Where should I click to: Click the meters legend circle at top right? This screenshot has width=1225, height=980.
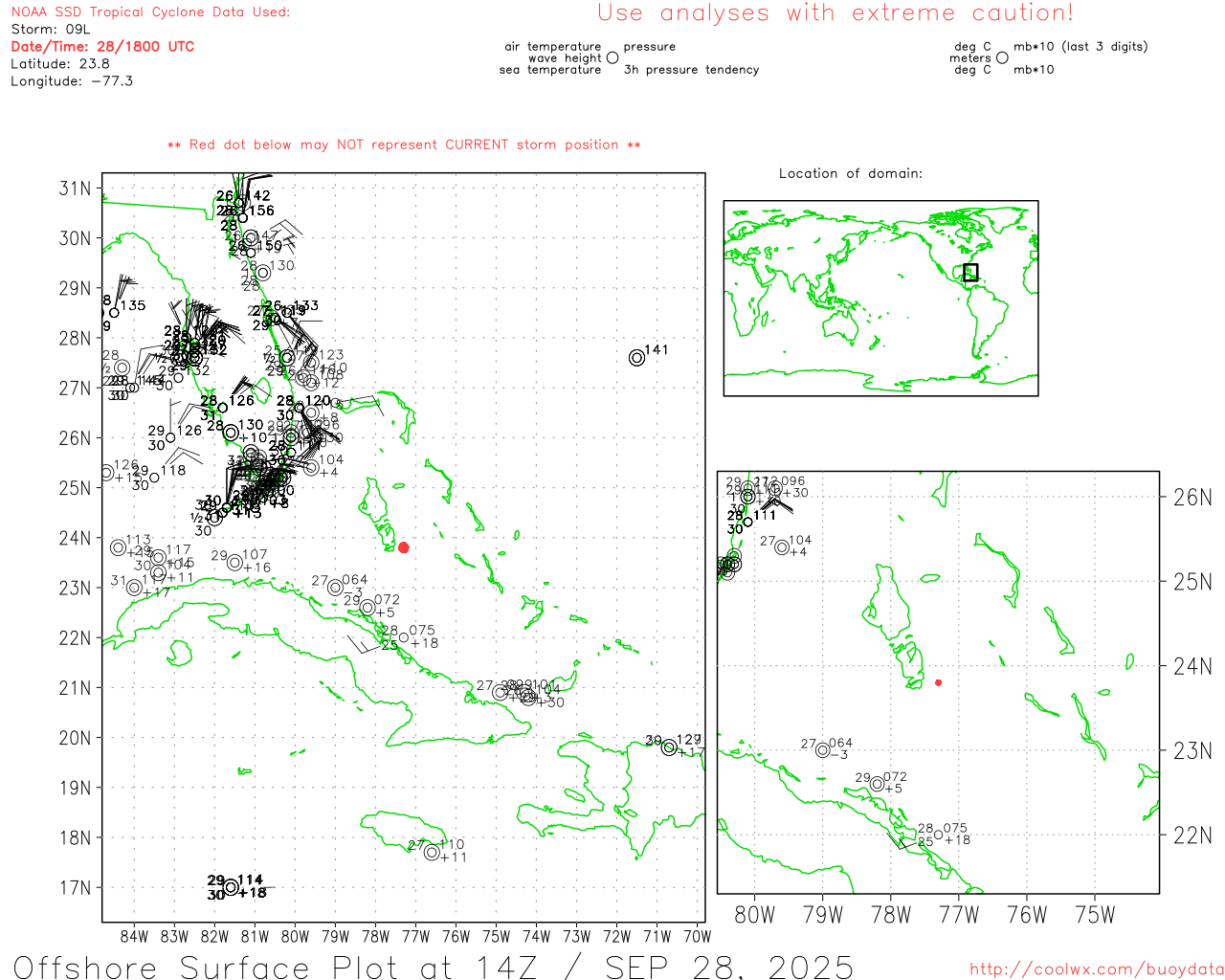(1002, 58)
